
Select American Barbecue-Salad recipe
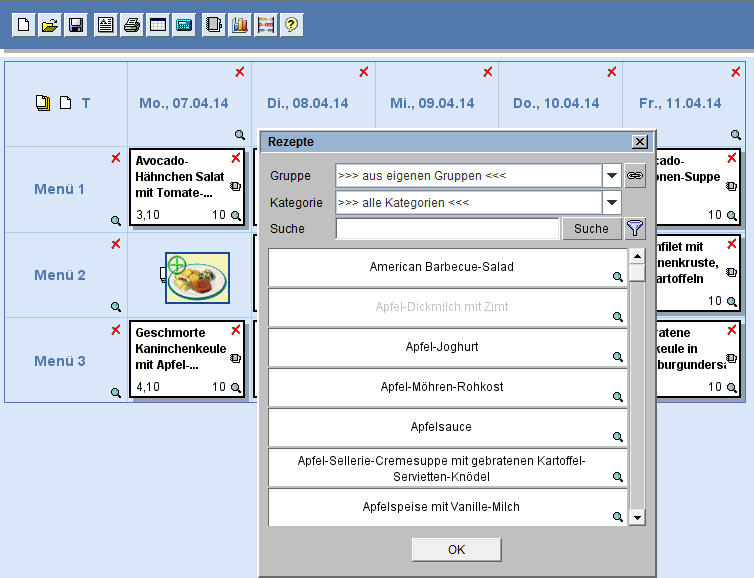441,268
